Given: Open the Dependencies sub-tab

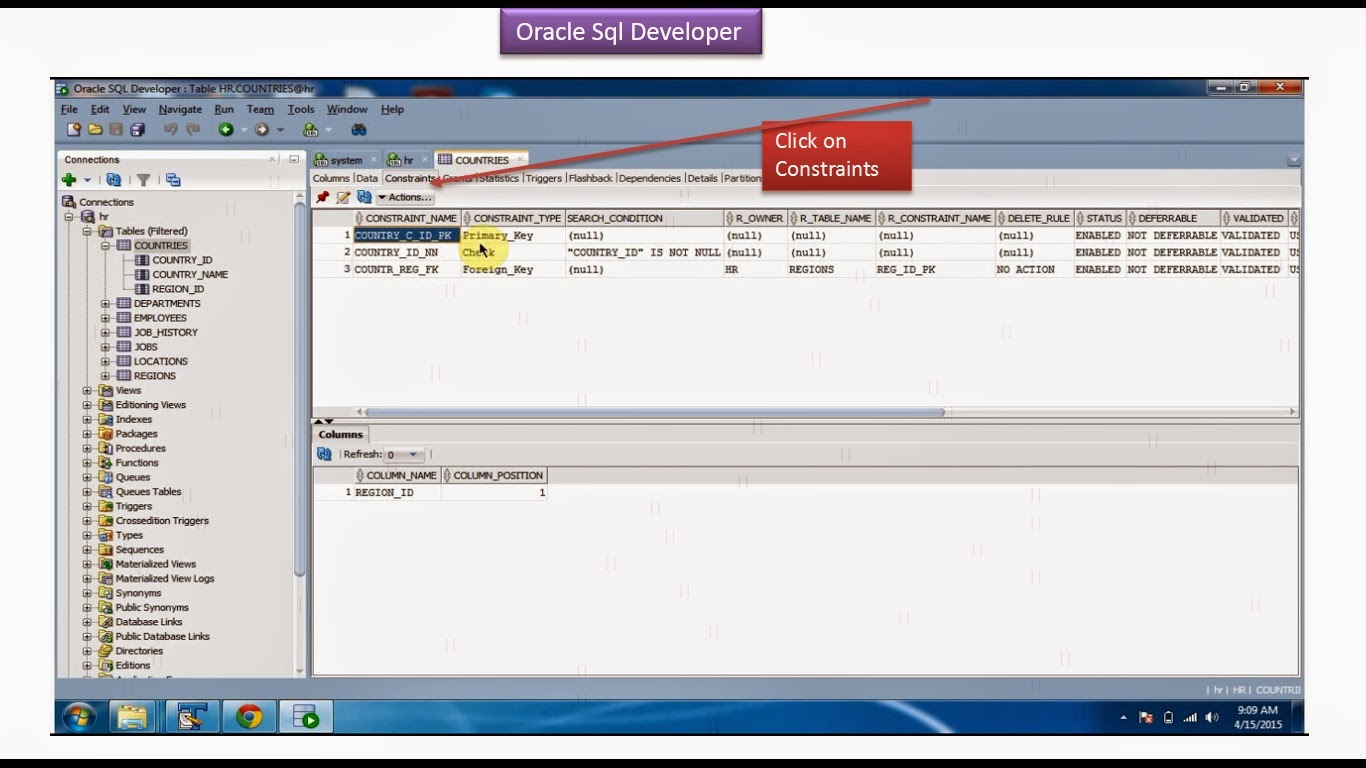Looking at the screenshot, I should [650, 178].
